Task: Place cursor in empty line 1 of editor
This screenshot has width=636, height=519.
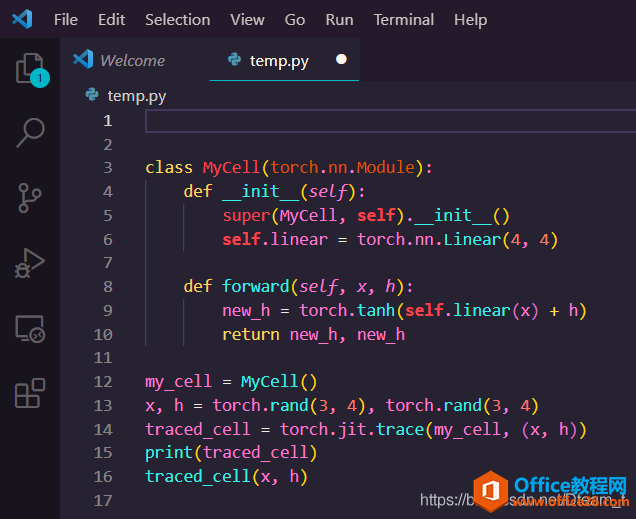Action: 380,121
